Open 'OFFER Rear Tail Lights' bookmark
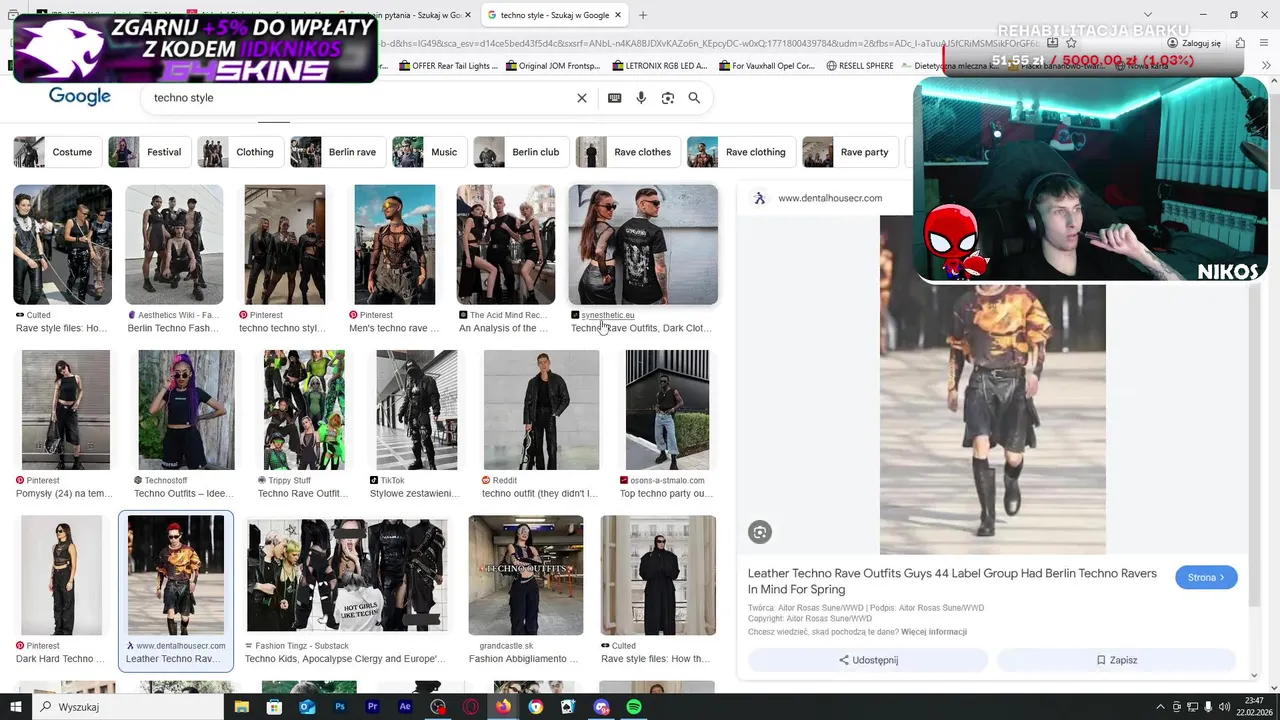Screen dimensions: 1280x720 click(x=448, y=66)
